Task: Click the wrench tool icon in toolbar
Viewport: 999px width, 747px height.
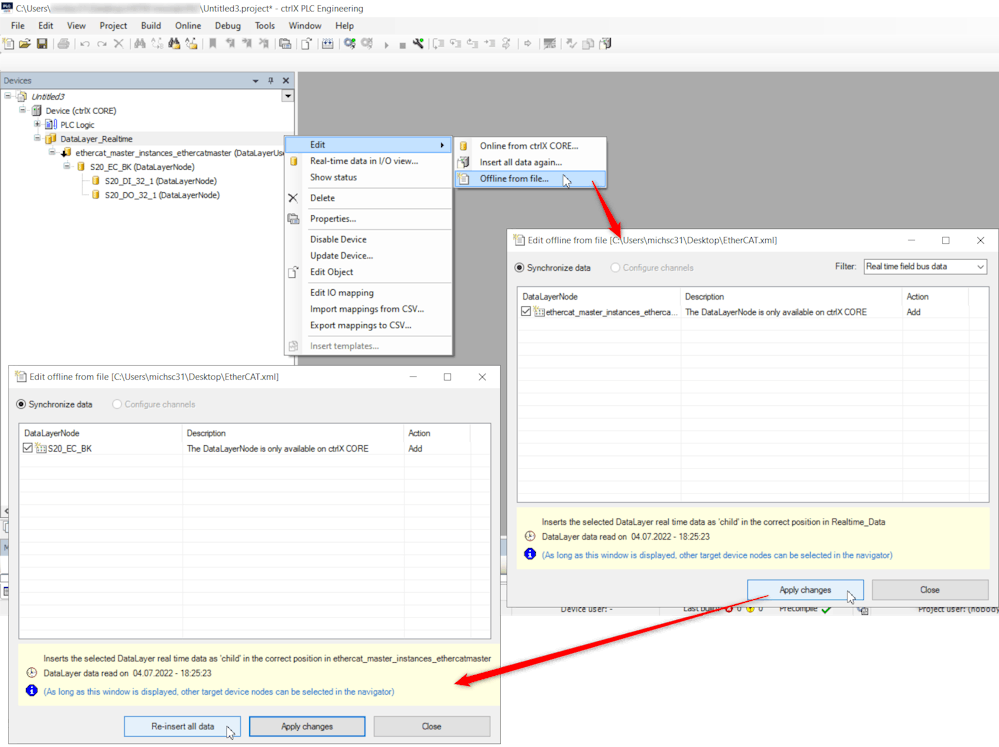Action: [x=419, y=44]
